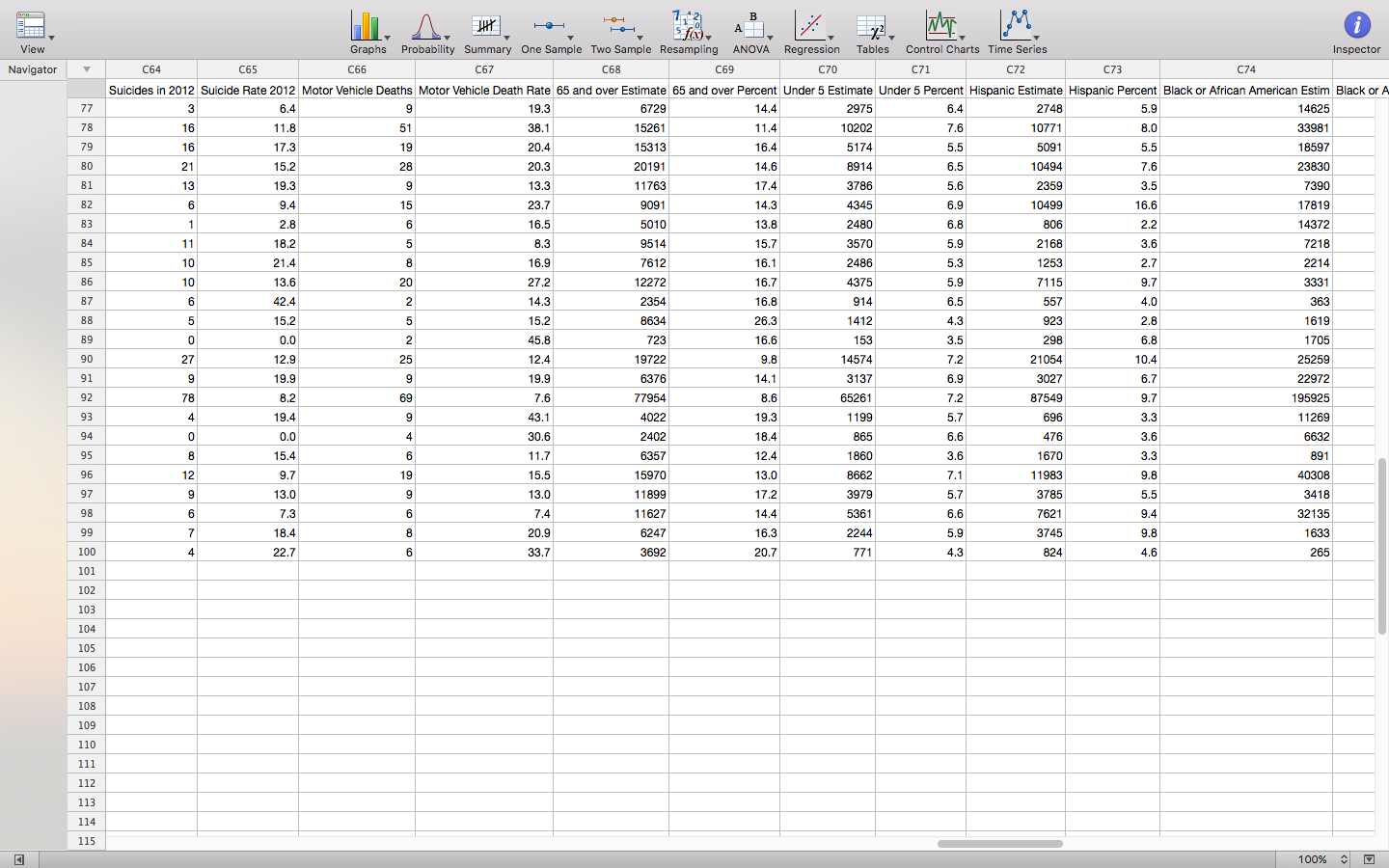1389x868 pixels.
Task: Click cell 77954 in 65 and over Estimate
Action: pos(612,397)
